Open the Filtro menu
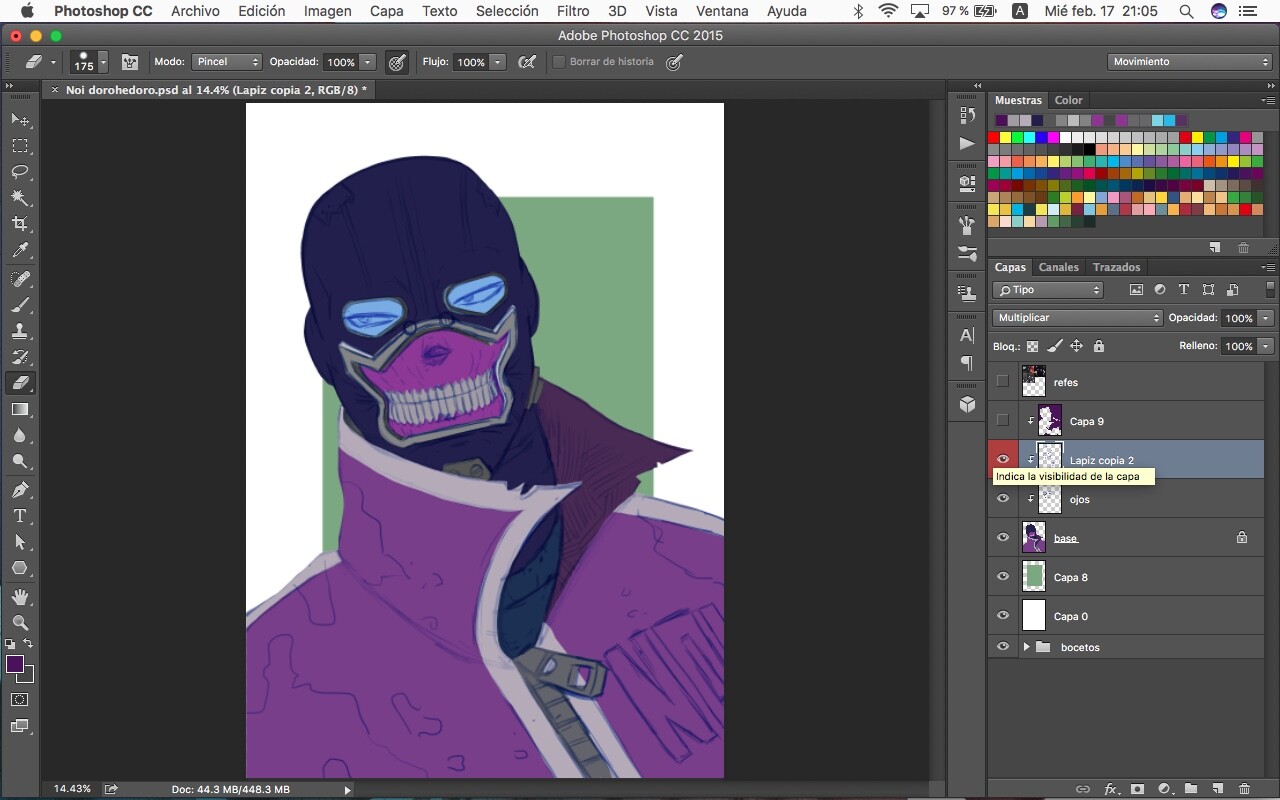This screenshot has height=800, width=1280. click(x=573, y=11)
